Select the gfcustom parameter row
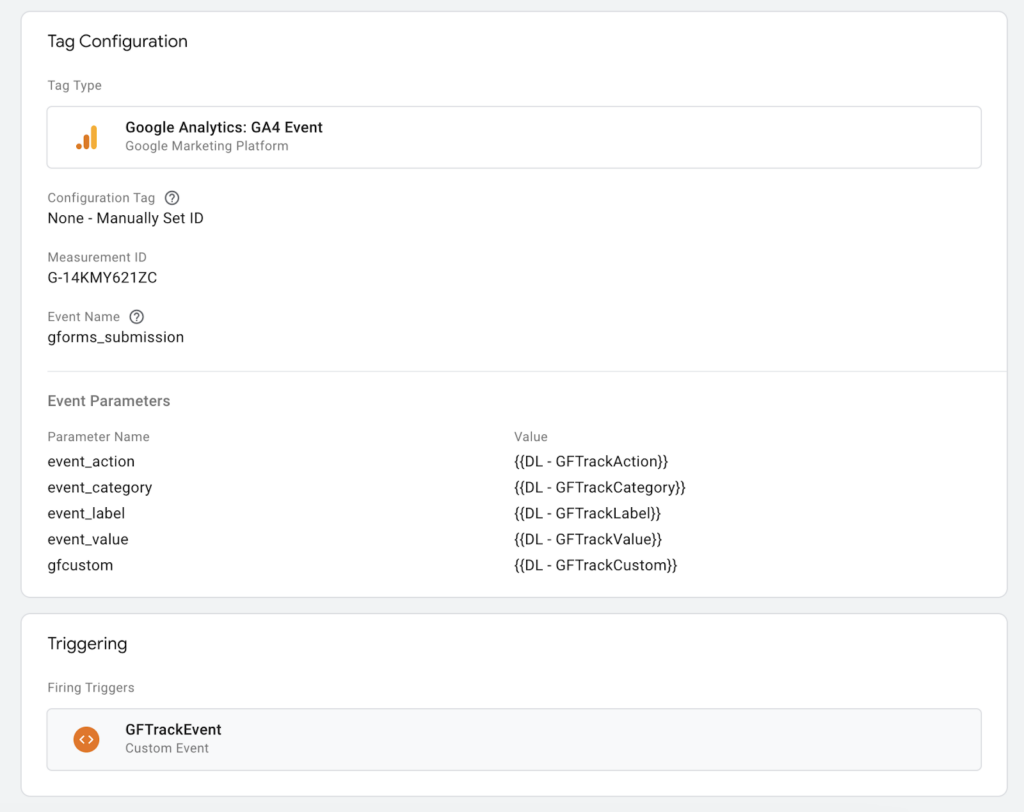This screenshot has width=1024, height=812. click(x=80, y=564)
